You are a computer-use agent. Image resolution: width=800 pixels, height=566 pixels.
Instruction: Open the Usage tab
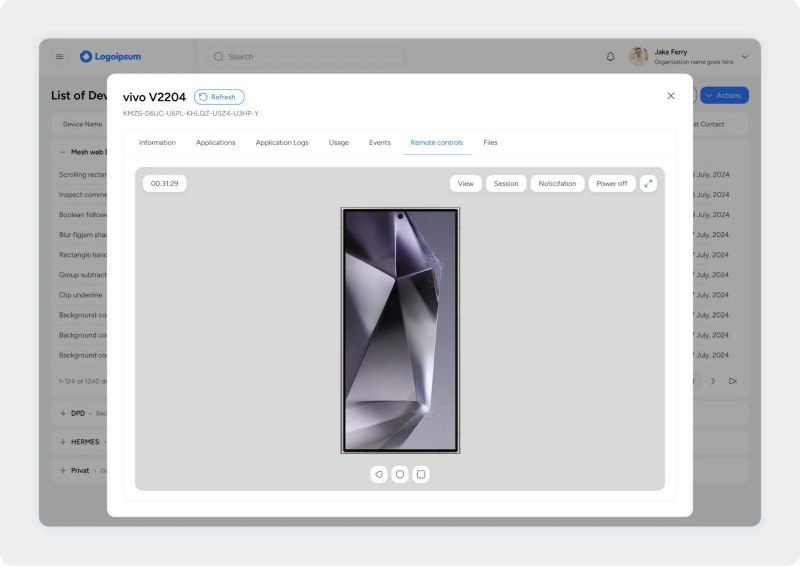(x=339, y=142)
